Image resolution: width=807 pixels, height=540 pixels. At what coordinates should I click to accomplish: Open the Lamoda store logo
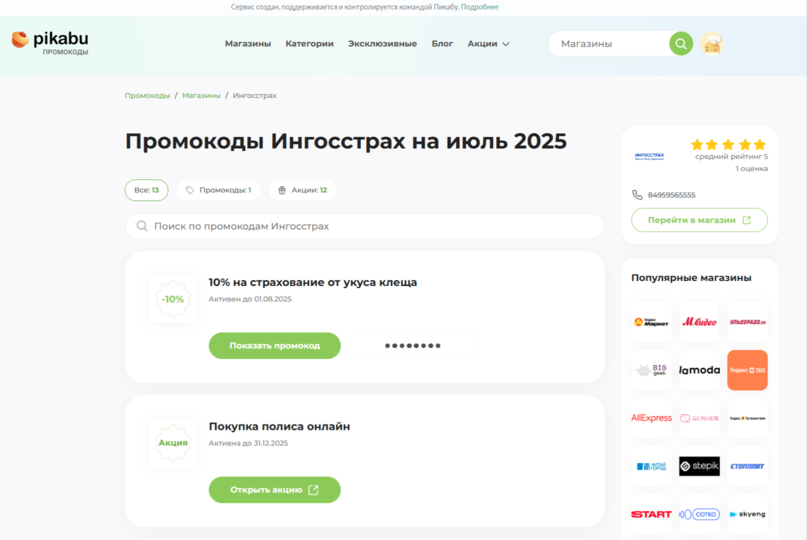[x=699, y=370]
